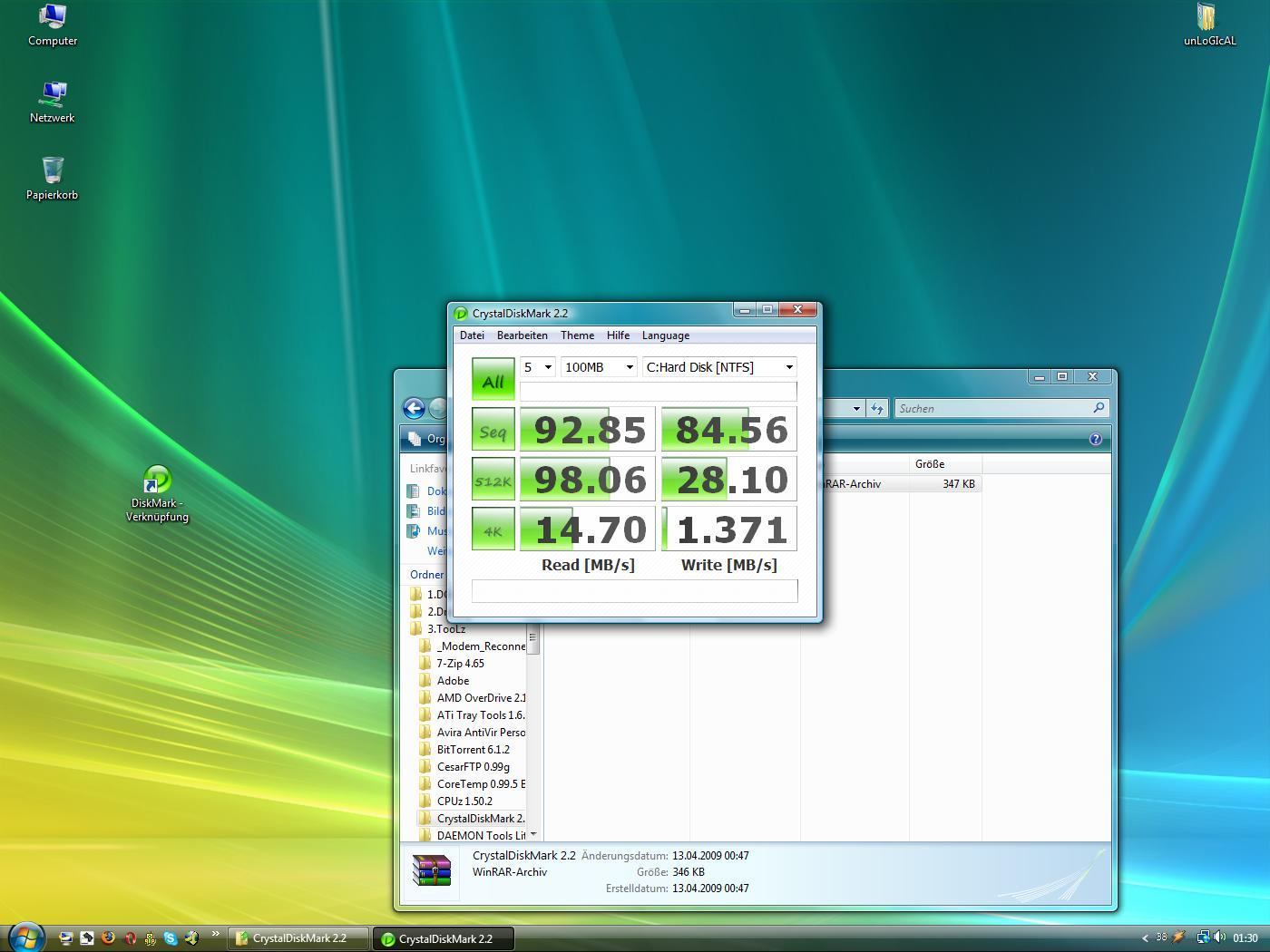This screenshot has height=952, width=1270.
Task: Start the Seq sequential test
Action: pyautogui.click(x=493, y=429)
